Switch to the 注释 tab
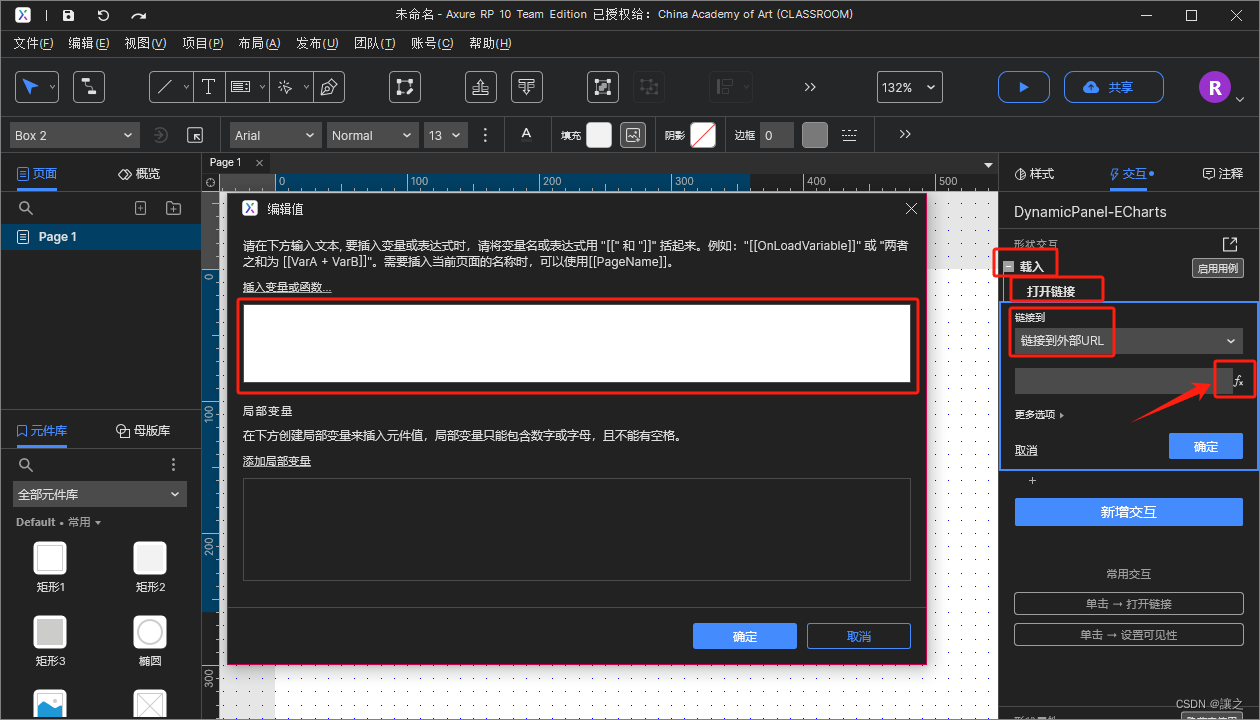Screen dimensions: 1260x720 (1222, 174)
